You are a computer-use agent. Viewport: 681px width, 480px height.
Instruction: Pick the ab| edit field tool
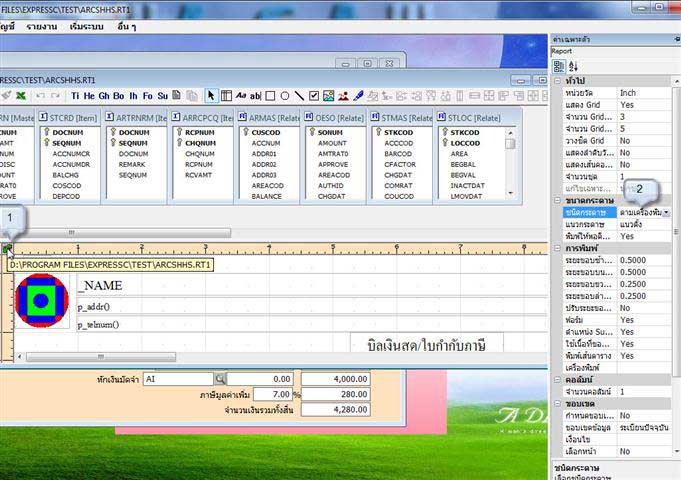(255, 96)
